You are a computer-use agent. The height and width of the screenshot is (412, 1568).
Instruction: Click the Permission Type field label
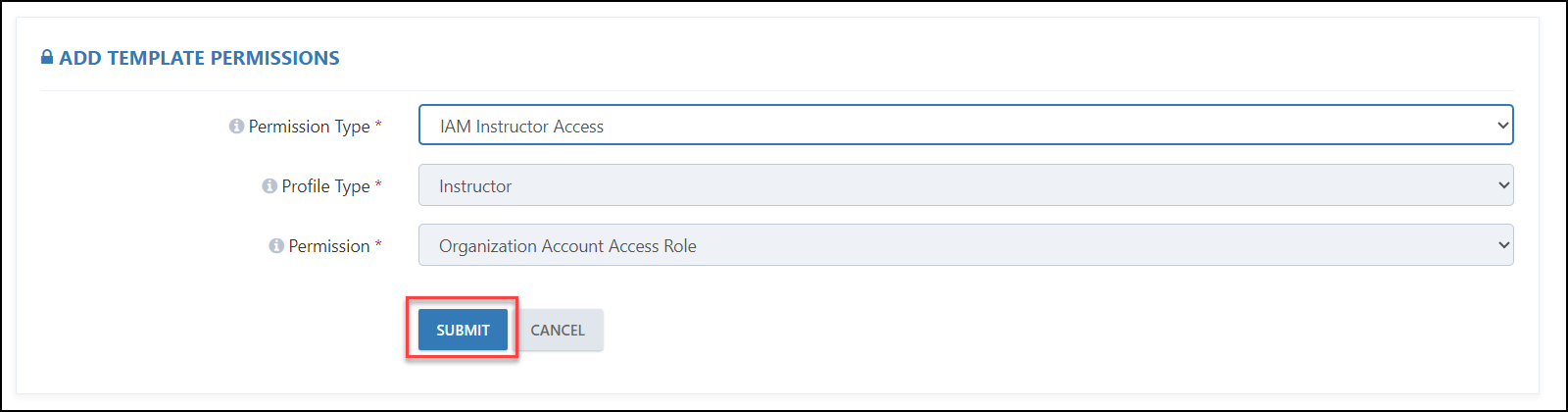pos(310,127)
